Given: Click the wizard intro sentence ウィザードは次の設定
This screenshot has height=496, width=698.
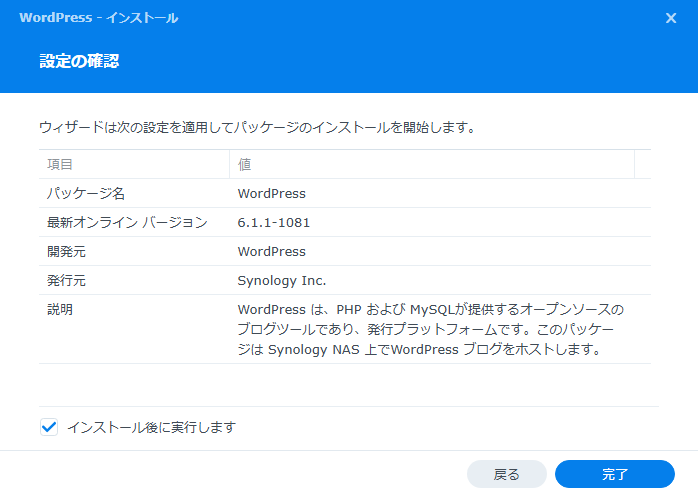Looking at the screenshot, I should [x=257, y=127].
